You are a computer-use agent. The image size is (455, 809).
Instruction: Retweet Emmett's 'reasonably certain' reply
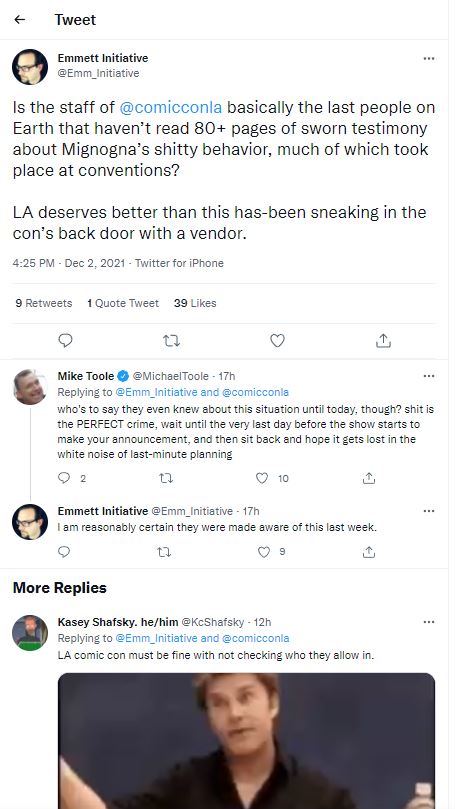tap(164, 552)
